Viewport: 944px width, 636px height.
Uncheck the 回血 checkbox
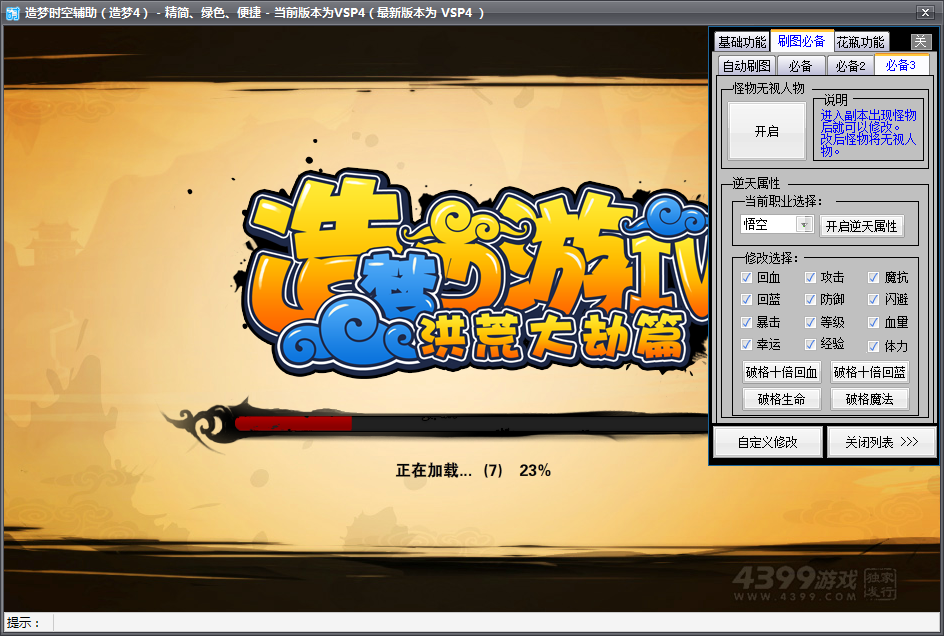tap(746, 277)
